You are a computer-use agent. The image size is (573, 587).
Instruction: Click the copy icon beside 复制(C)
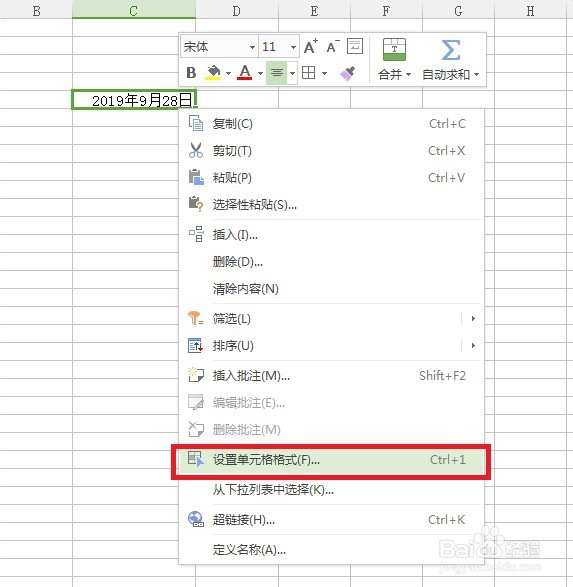point(196,123)
